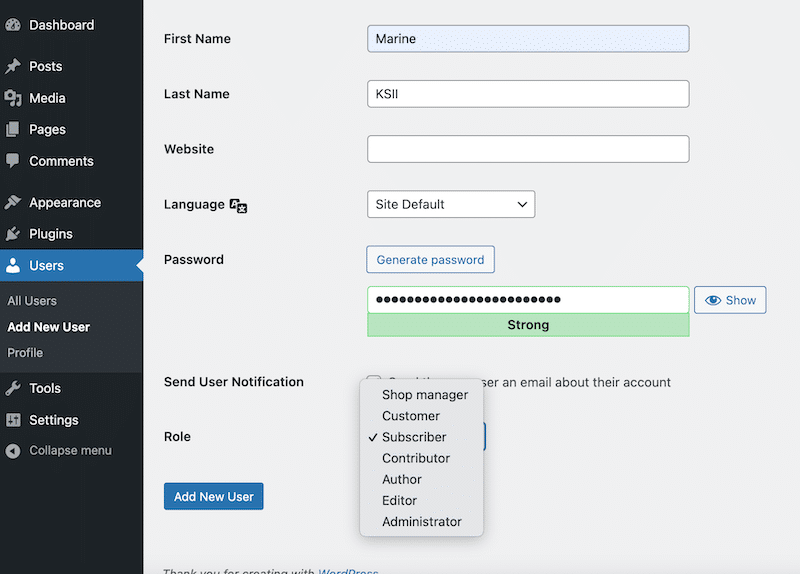This screenshot has width=800, height=574.
Task: Submit the Add New User button
Action: tap(213, 496)
